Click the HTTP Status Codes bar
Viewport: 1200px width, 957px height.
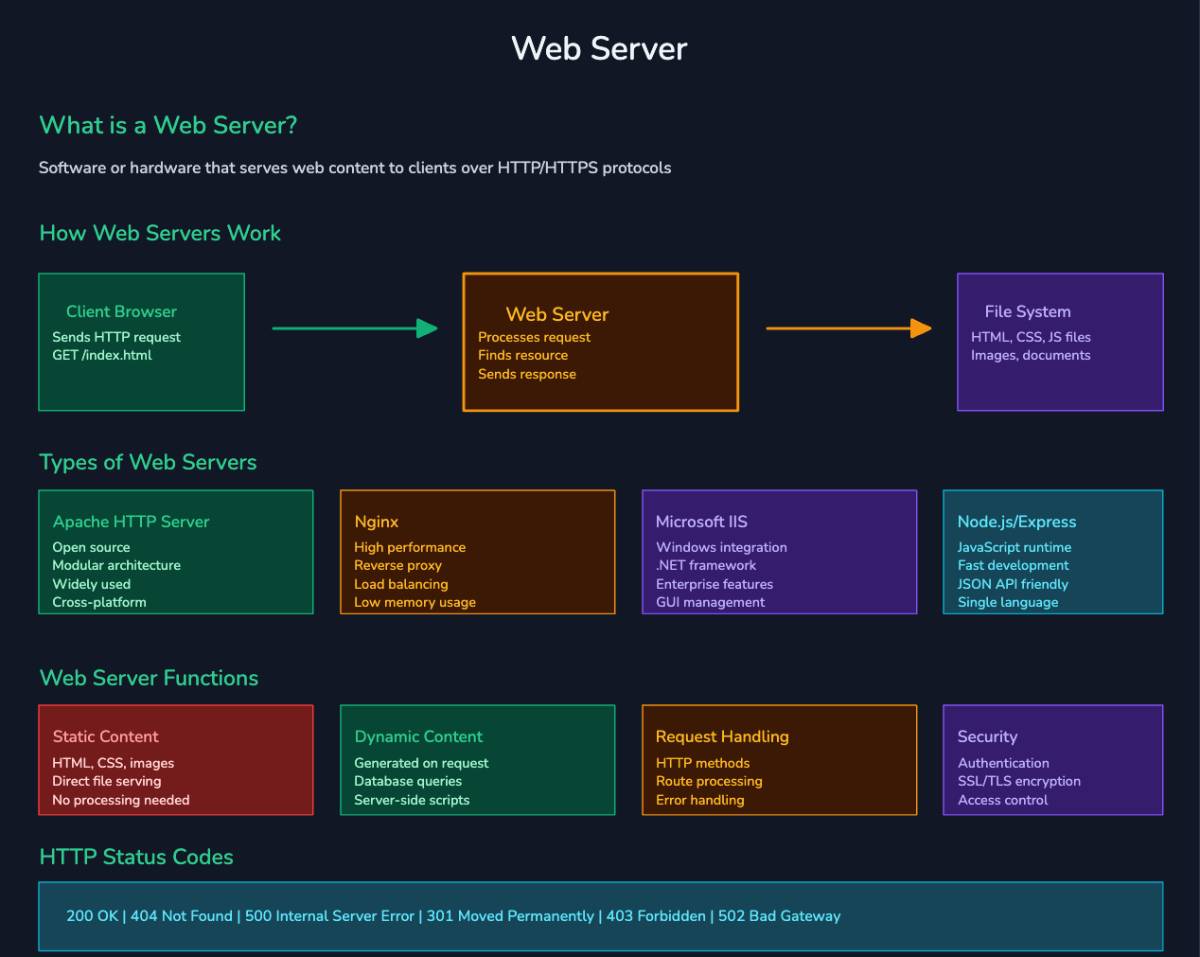point(600,916)
